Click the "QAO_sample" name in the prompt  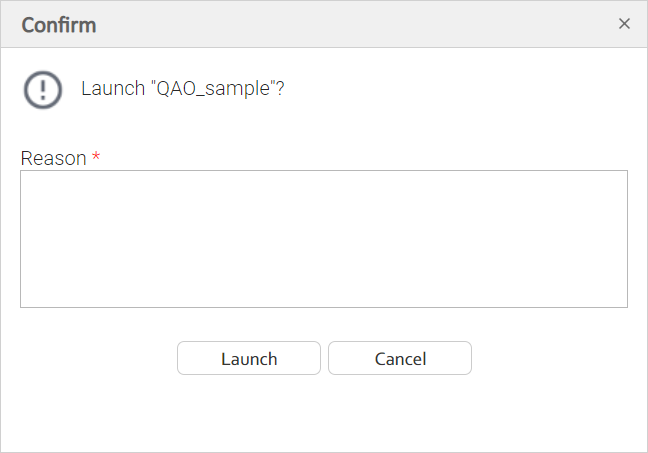pos(211,88)
